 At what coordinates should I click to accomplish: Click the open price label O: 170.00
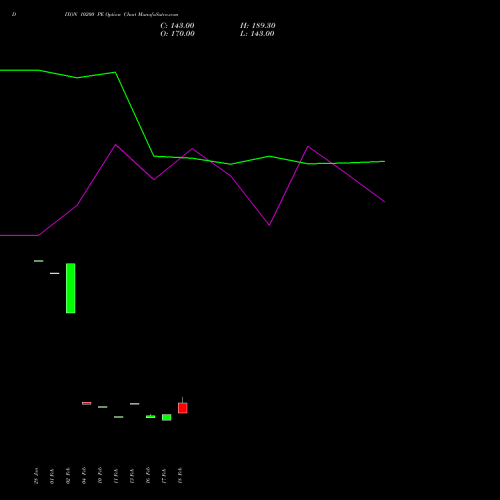coord(177,34)
